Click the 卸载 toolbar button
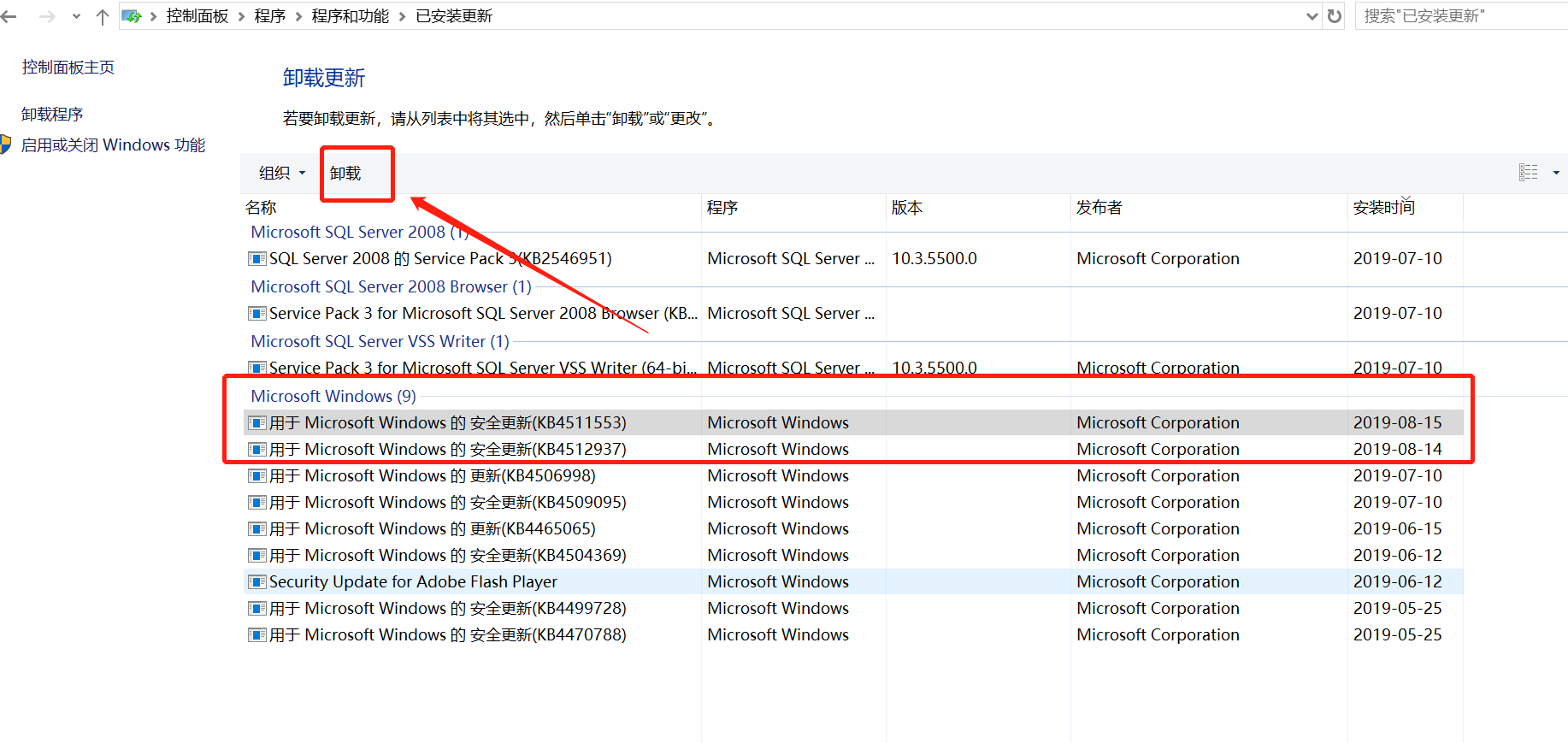The image size is (1568, 743). (x=346, y=174)
